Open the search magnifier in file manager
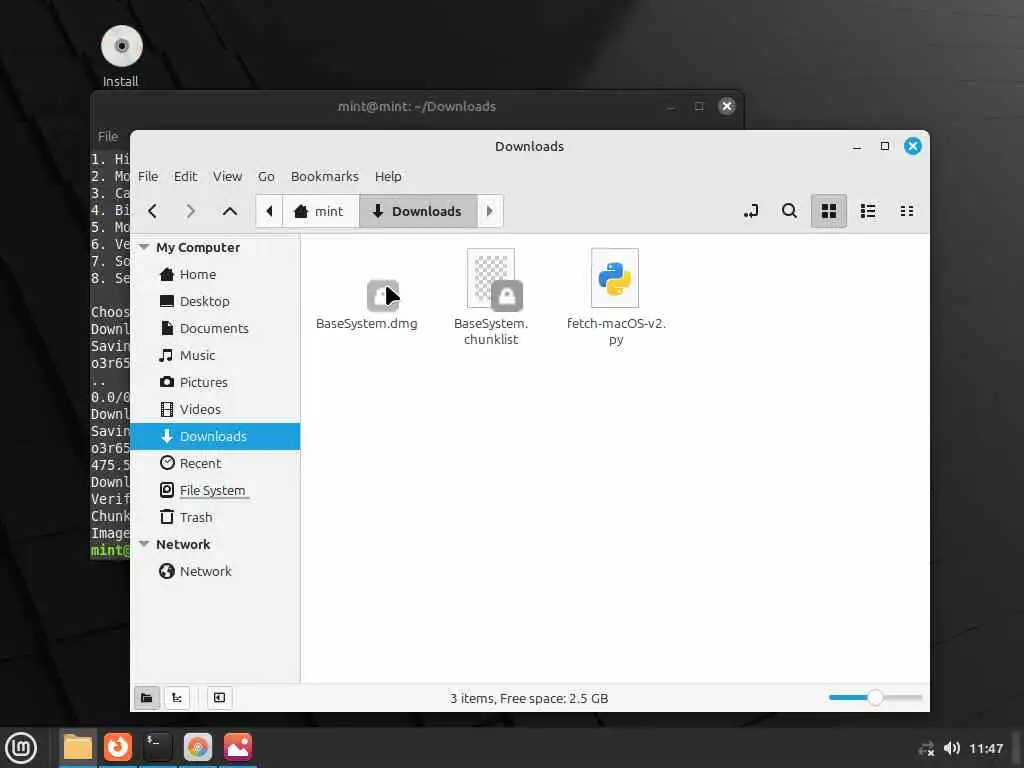The height and width of the screenshot is (768, 1024). point(790,211)
